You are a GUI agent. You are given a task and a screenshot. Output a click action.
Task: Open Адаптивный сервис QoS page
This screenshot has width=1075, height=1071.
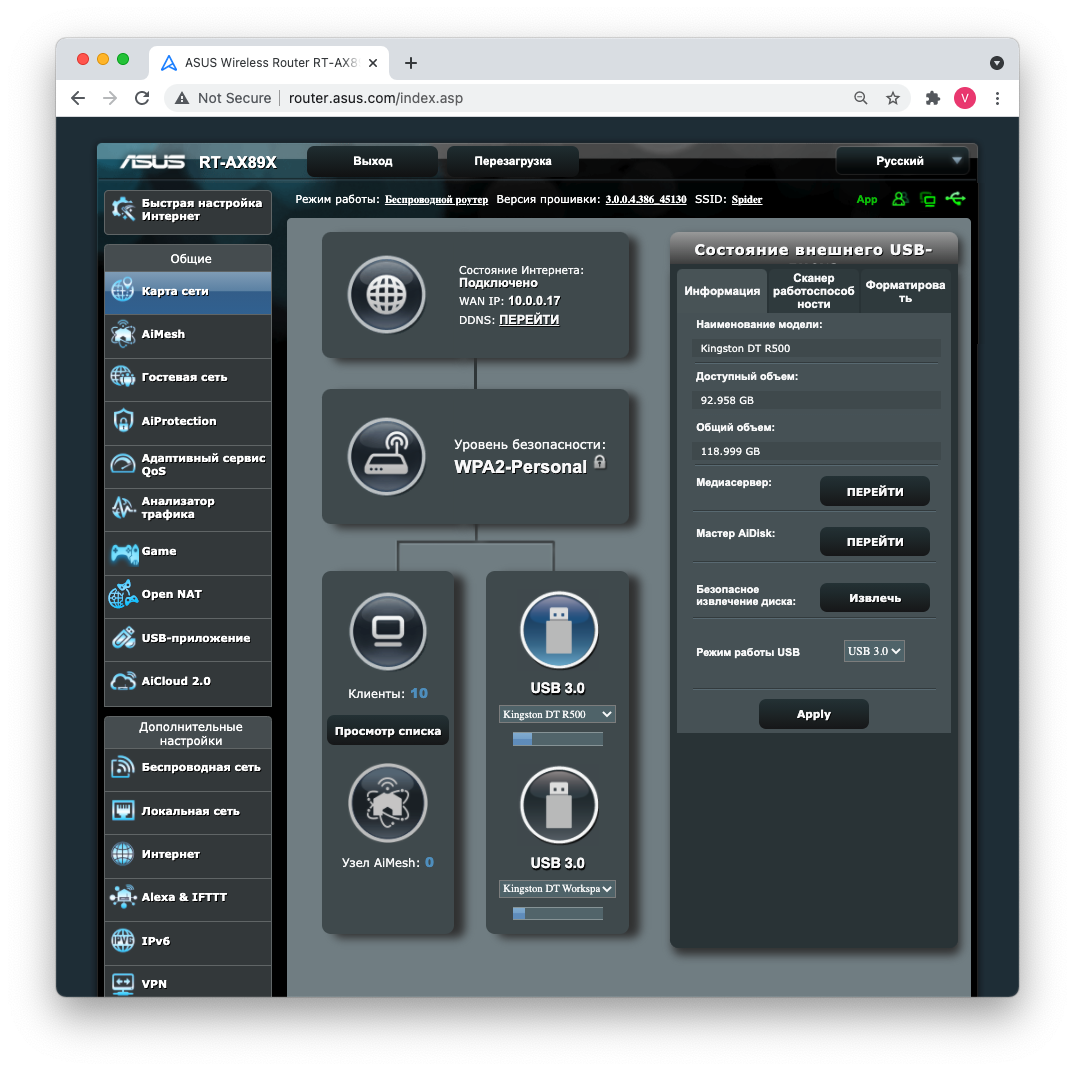[188, 465]
